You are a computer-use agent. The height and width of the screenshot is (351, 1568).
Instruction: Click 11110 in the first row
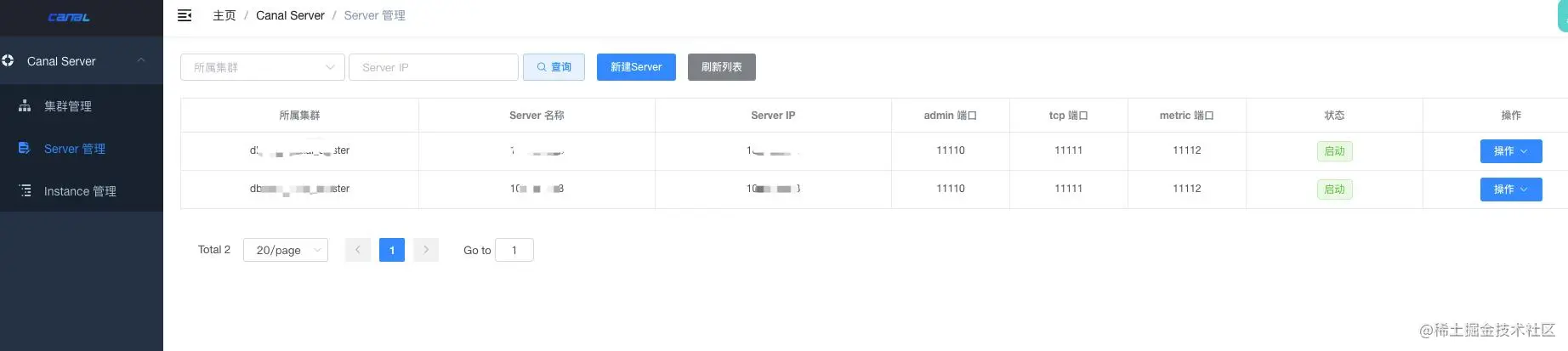coord(951,150)
